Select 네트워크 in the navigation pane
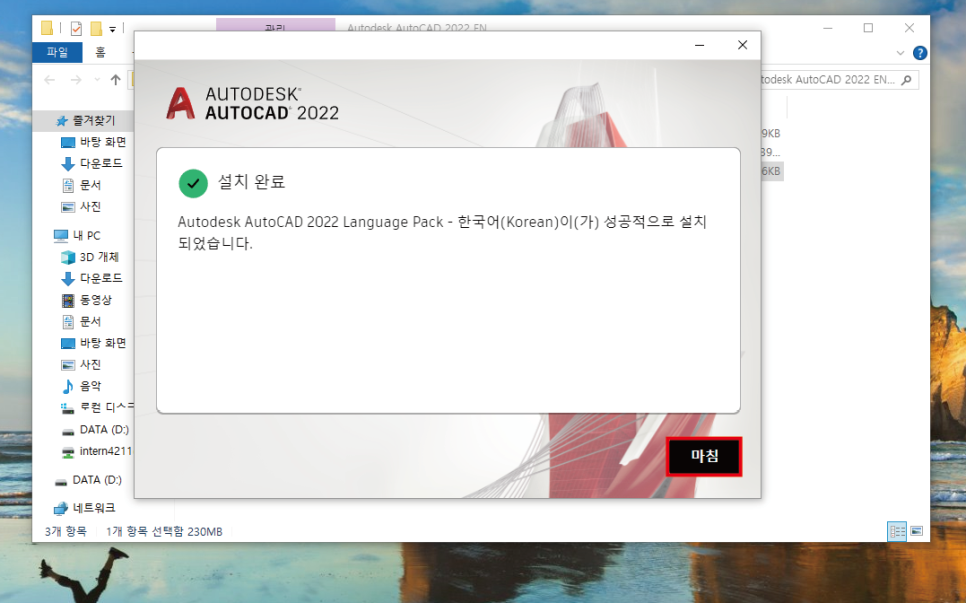 point(85,508)
